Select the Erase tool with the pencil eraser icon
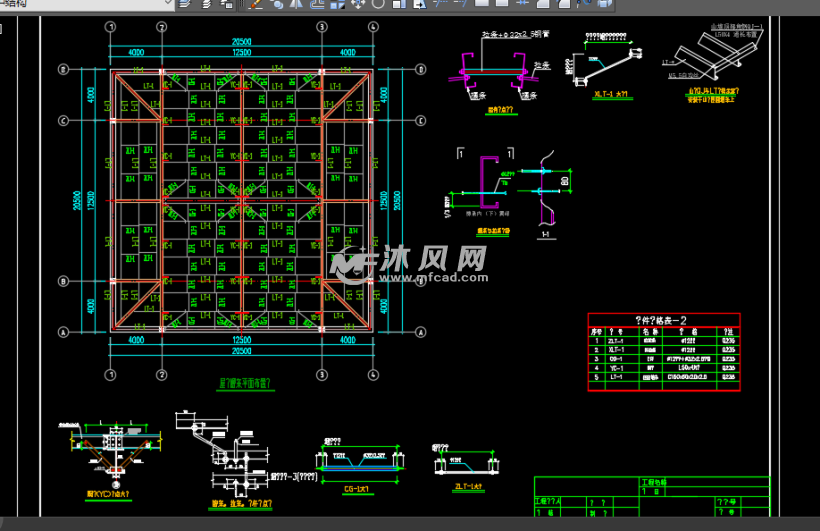This screenshot has width=820, height=531. 254,4
